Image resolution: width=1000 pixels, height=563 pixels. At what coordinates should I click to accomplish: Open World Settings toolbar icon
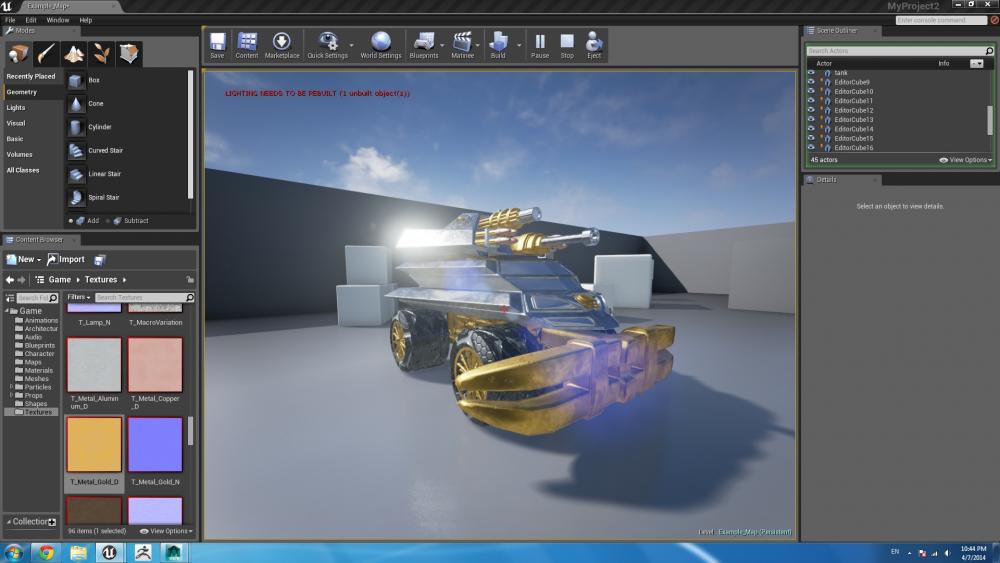pos(381,45)
